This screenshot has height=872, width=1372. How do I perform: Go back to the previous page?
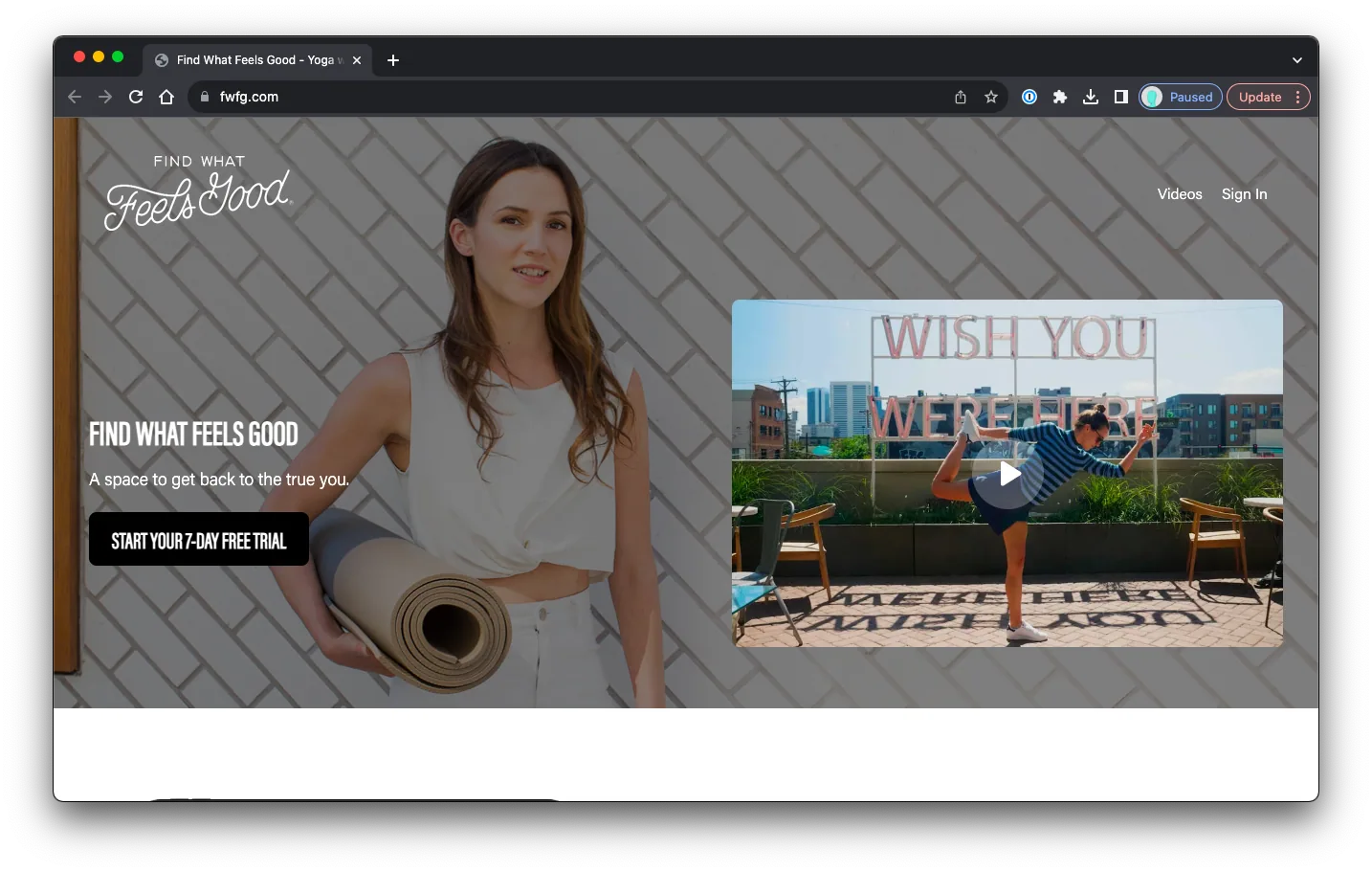pyautogui.click(x=75, y=97)
